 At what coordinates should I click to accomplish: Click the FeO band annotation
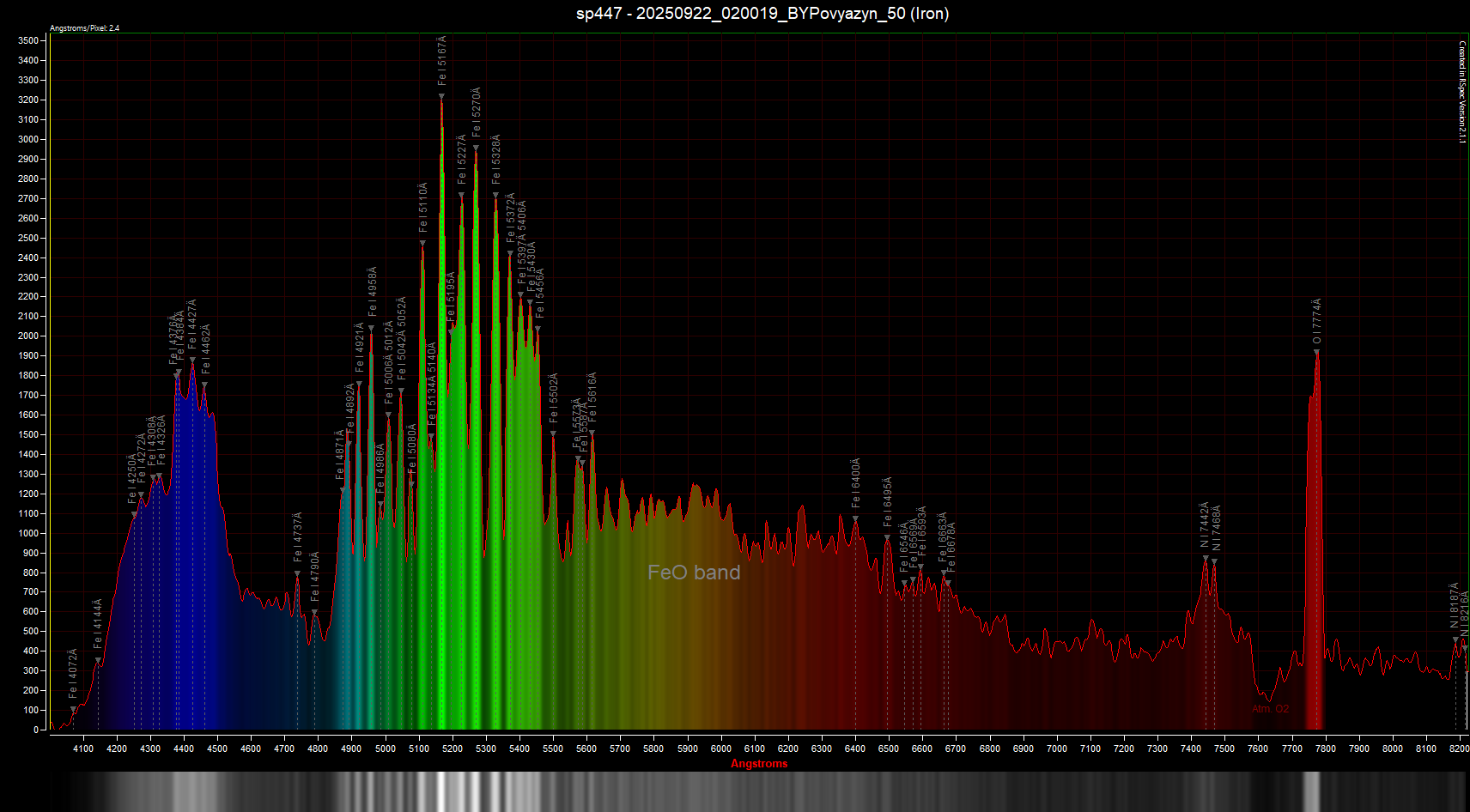pos(694,573)
